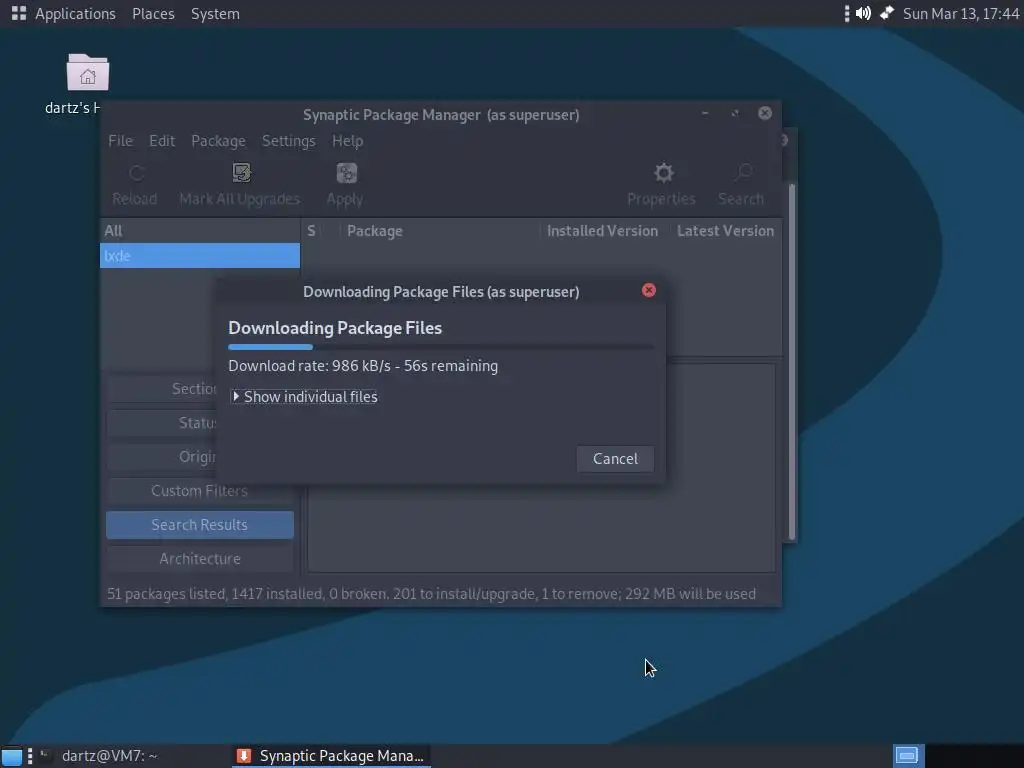Open the Package menu
This screenshot has height=768, width=1024.
[218, 141]
